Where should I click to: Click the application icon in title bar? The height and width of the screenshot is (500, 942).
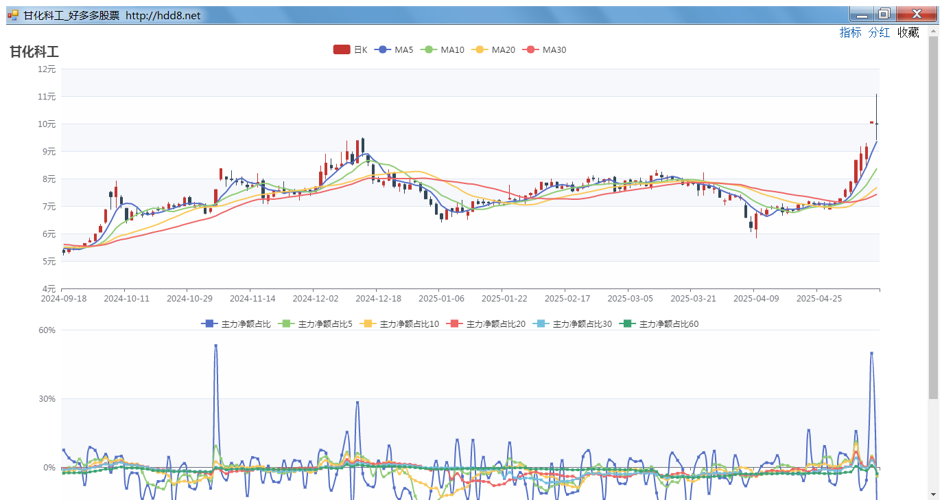pyautogui.click(x=13, y=15)
